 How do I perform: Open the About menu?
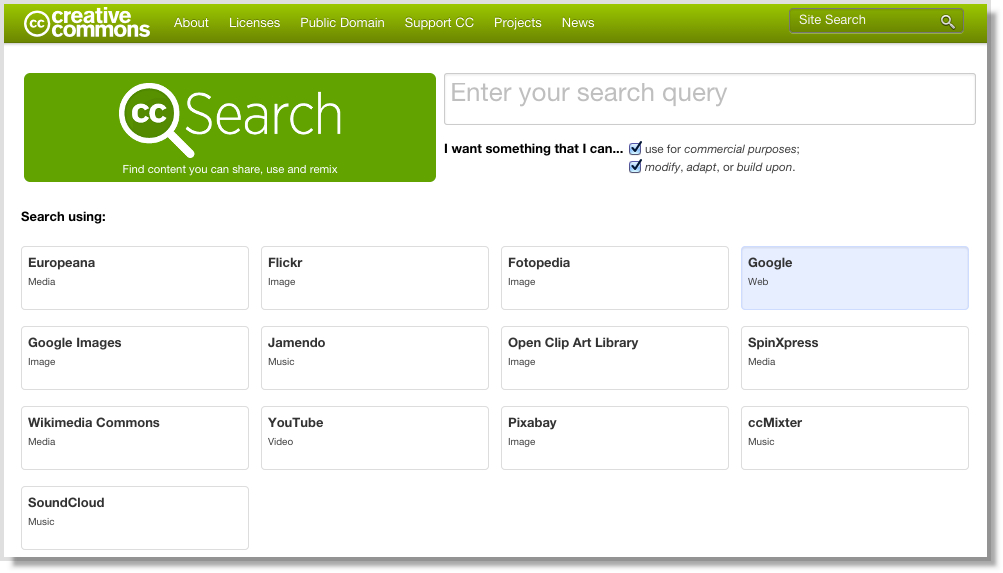(191, 22)
